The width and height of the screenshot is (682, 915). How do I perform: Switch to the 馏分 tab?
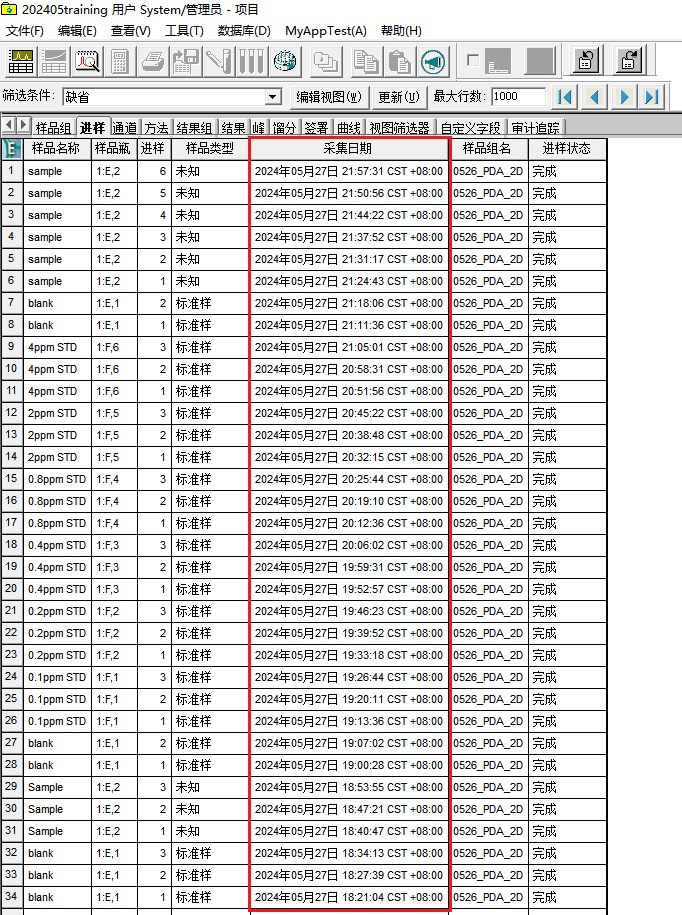coord(284,128)
